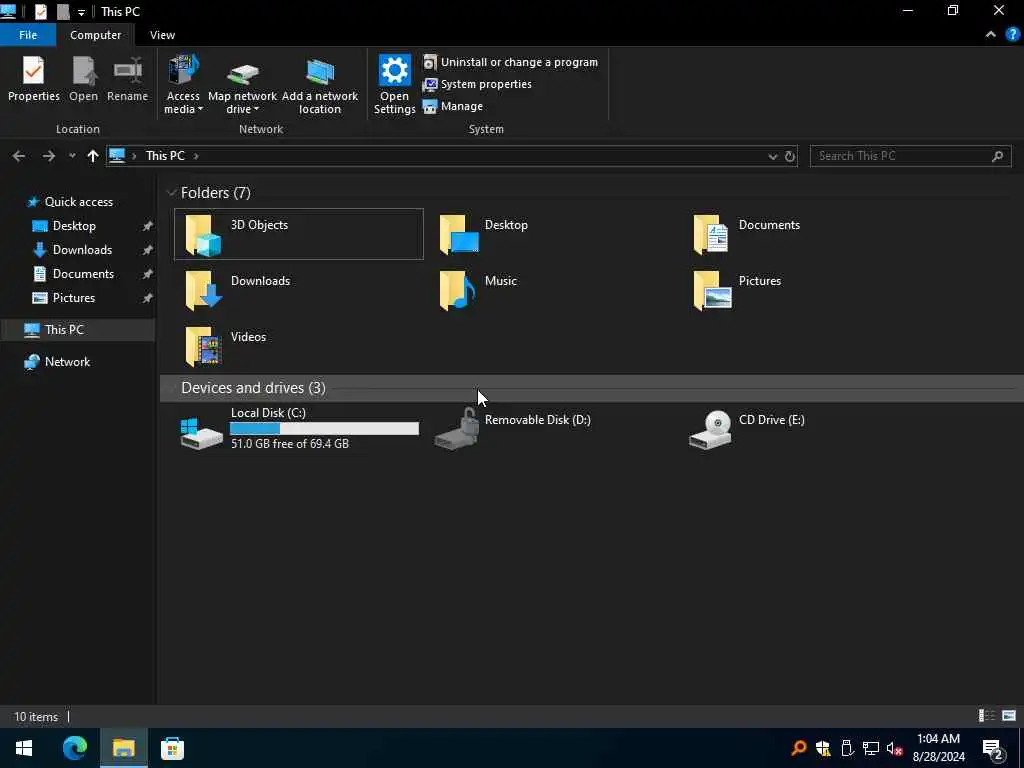Collapse the Folders (7) group
The image size is (1024, 768).
(x=171, y=193)
